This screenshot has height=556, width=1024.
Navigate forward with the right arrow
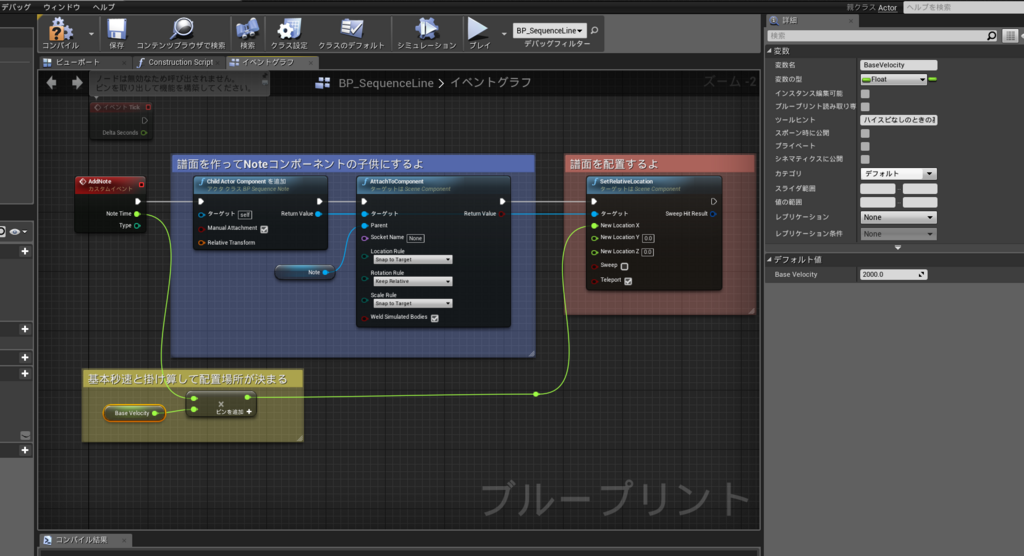[77, 83]
